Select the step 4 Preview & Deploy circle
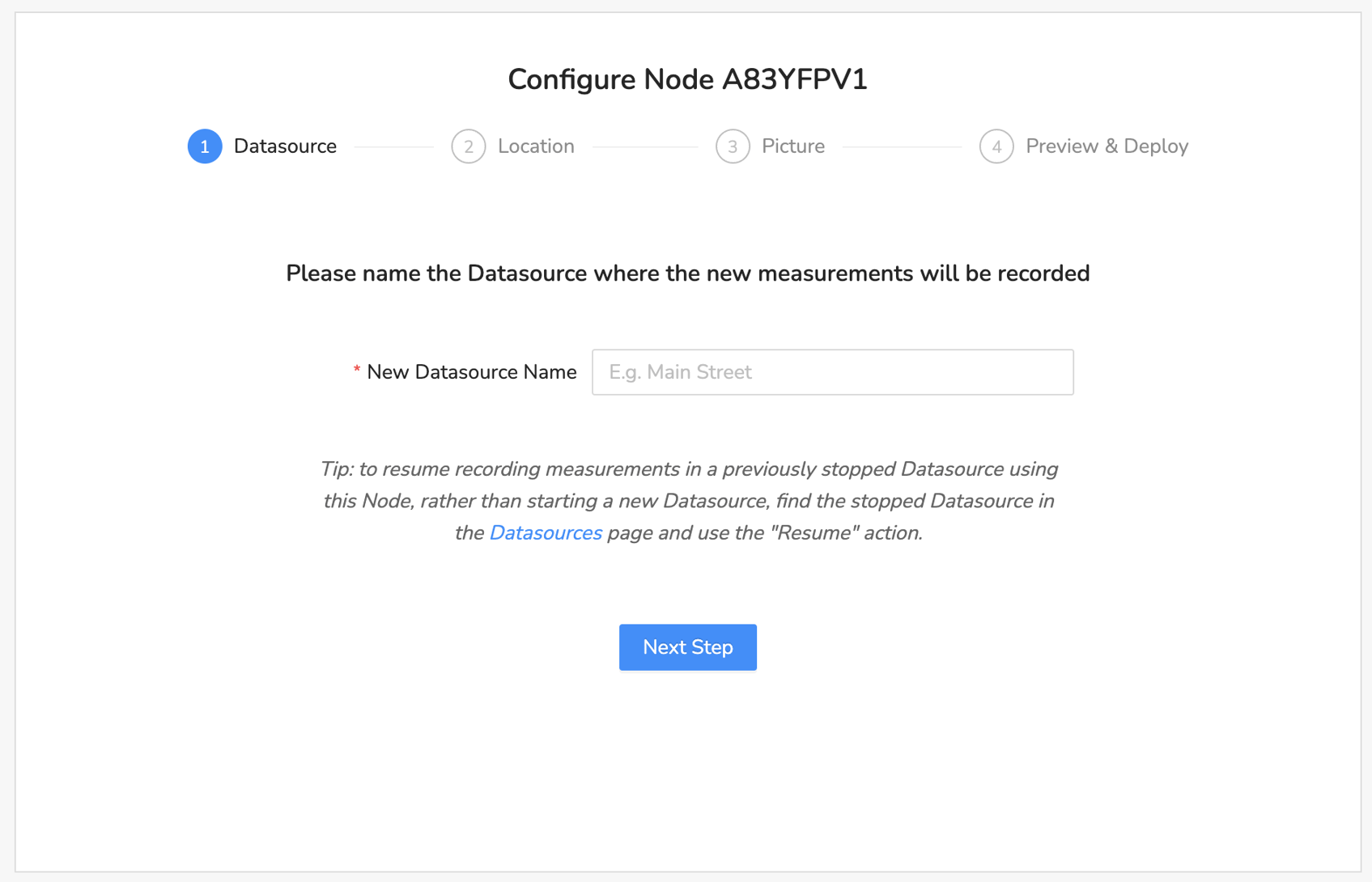 pyautogui.click(x=996, y=146)
